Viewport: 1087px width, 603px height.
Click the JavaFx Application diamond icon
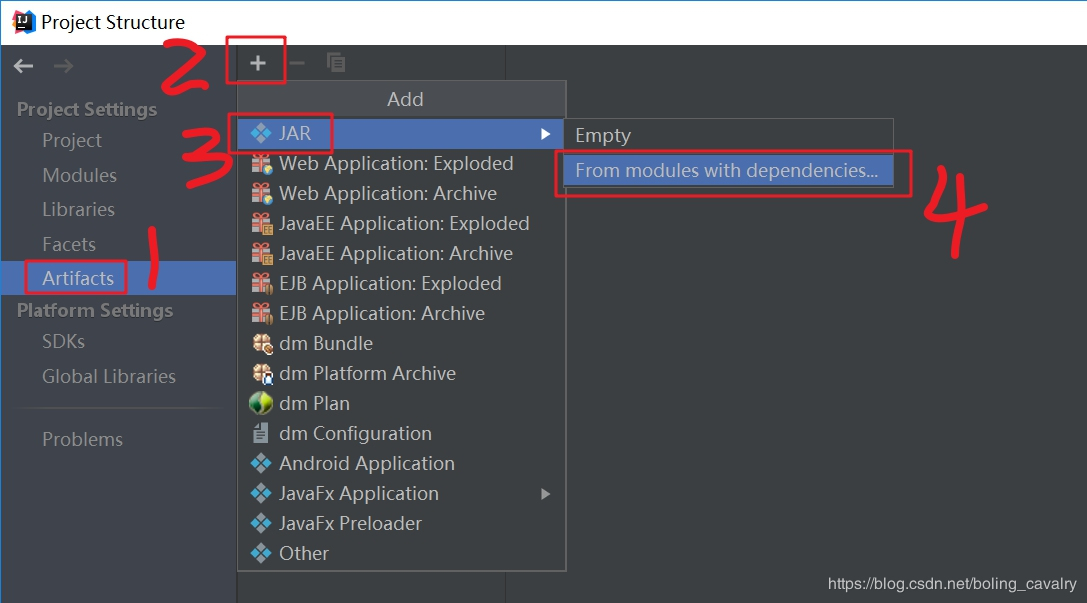click(x=261, y=493)
